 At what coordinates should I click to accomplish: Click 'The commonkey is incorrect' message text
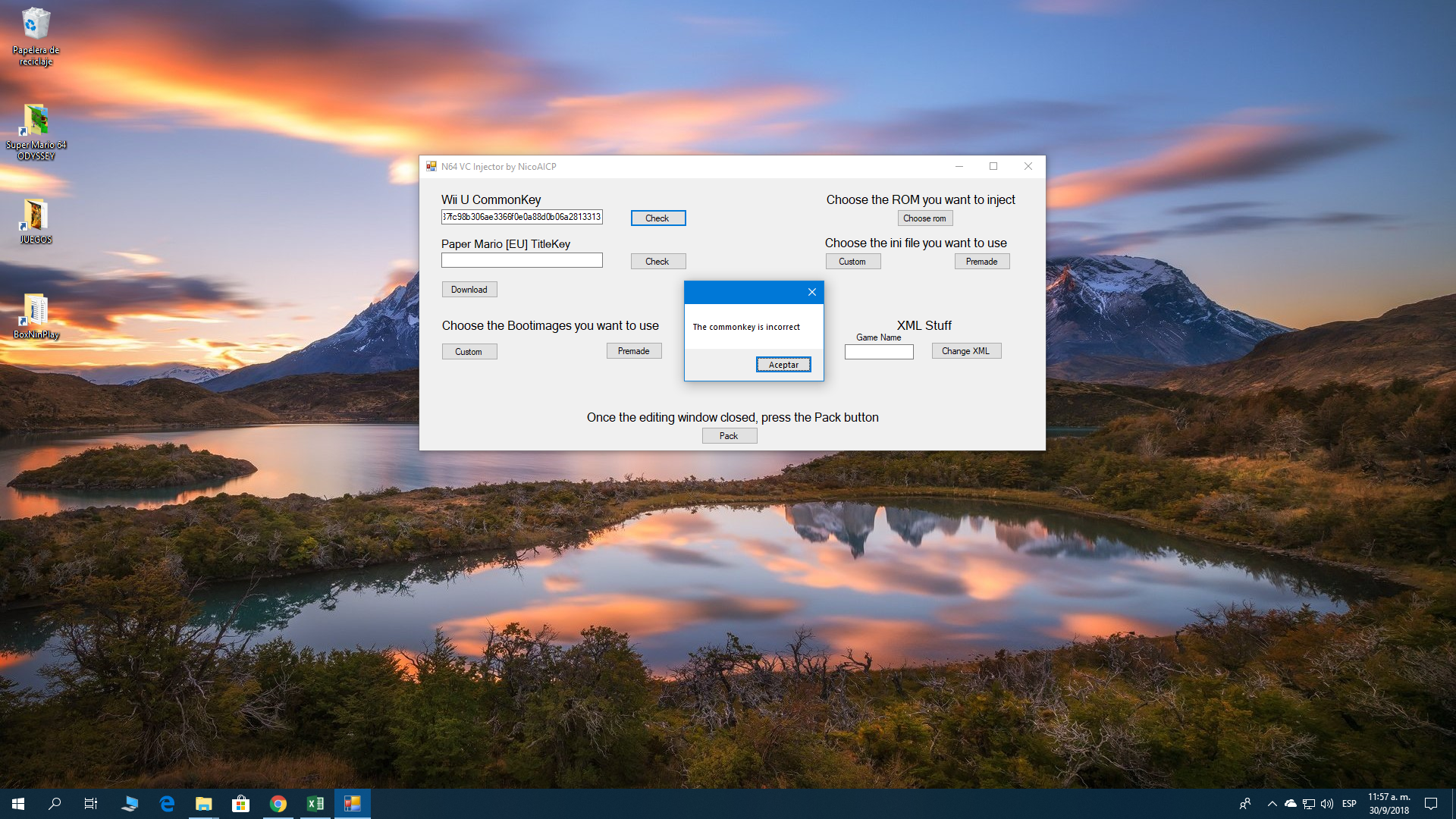pyautogui.click(x=746, y=328)
